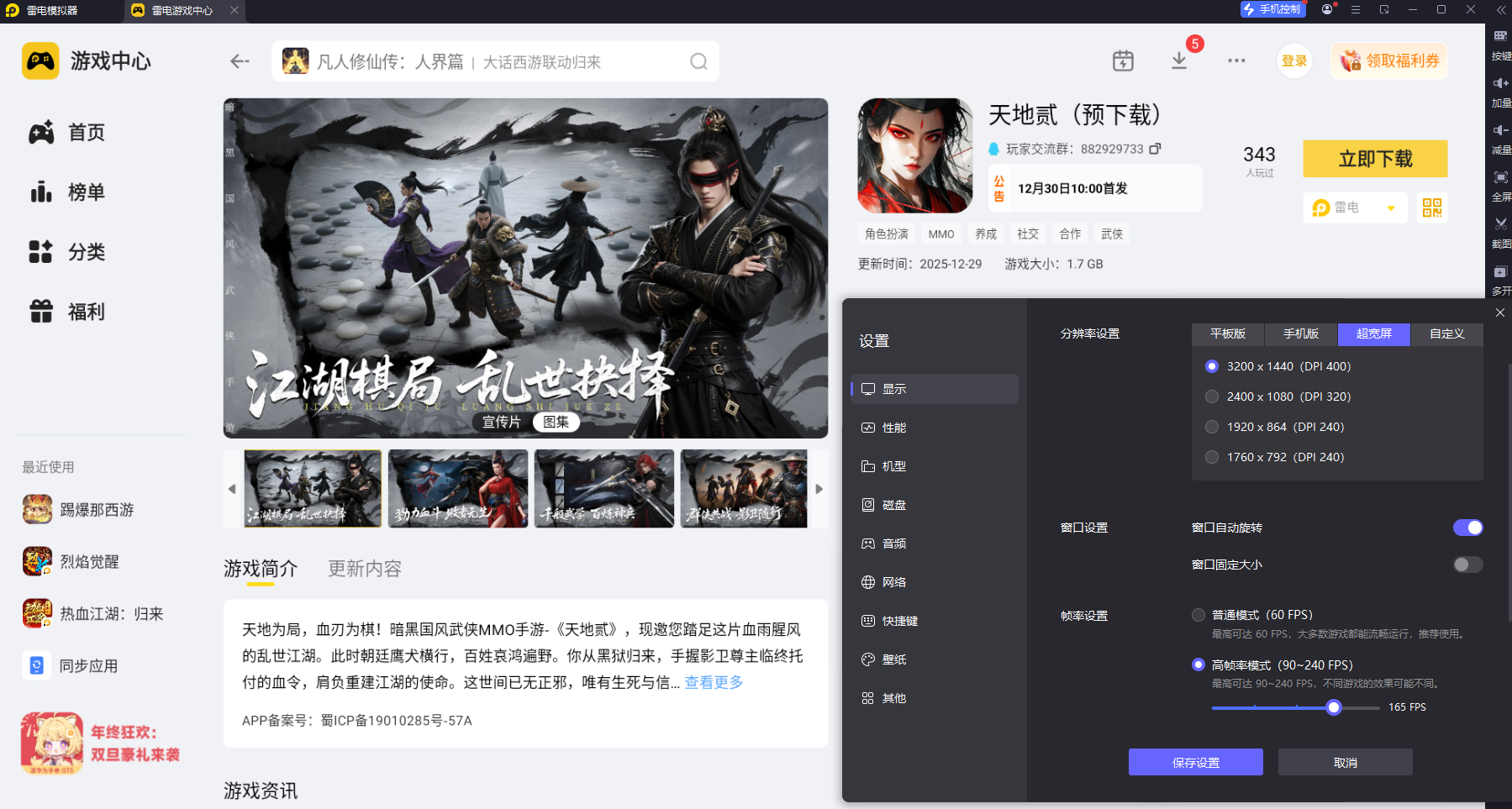The height and width of the screenshot is (809, 1512).
Task: Click the game search input field
Action: (495, 61)
